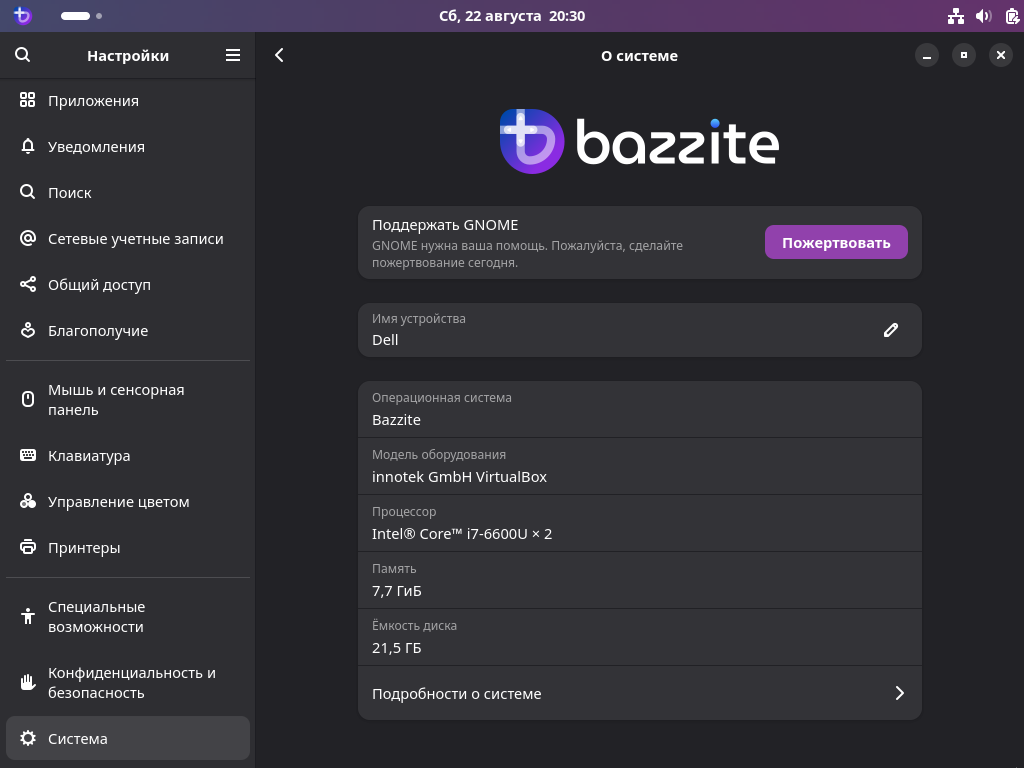The height and width of the screenshot is (768, 1024).
Task: Click Поддержать GNOME heading
Action: [445, 225]
